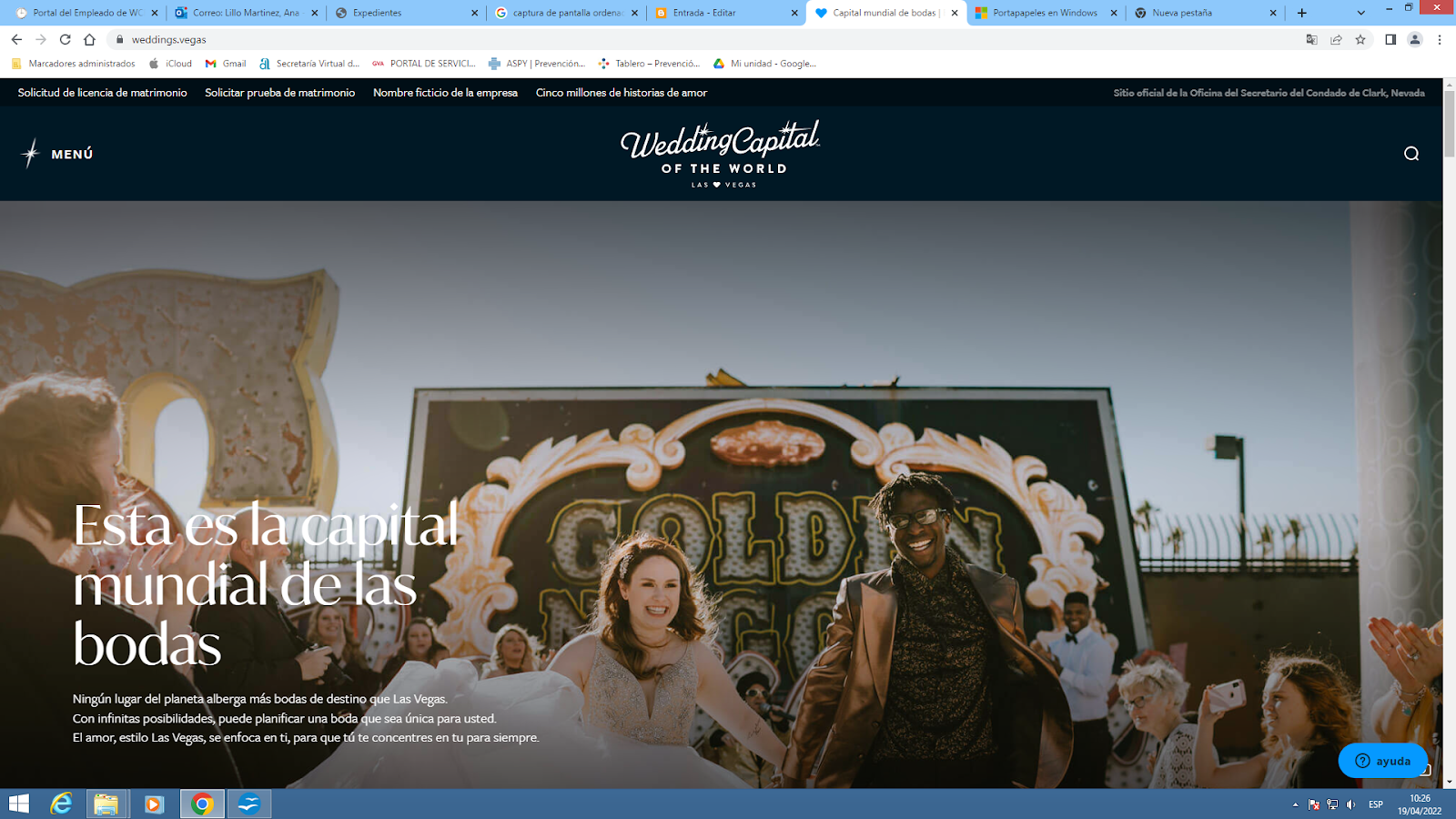
Task: Click the Sitio oficial del Condado de Clark text
Action: pyautogui.click(x=1269, y=93)
